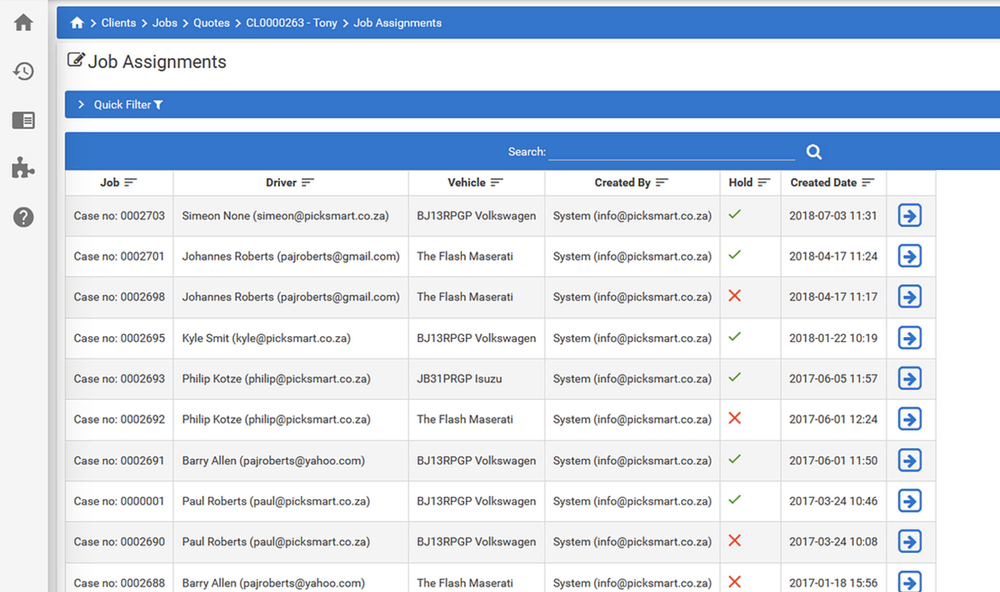Click 'The Flash Maserati' in case 0002692 row

(465, 419)
